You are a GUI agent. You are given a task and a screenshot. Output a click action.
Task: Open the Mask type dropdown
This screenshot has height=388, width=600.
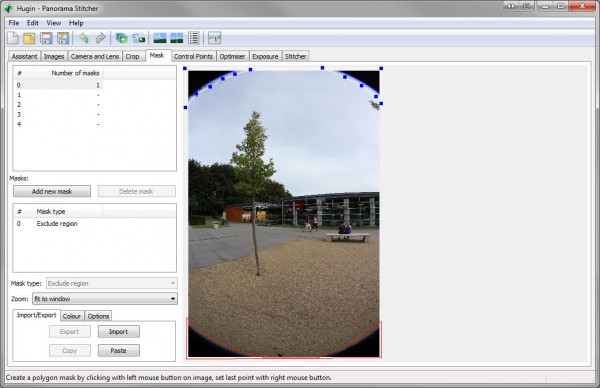(112, 283)
